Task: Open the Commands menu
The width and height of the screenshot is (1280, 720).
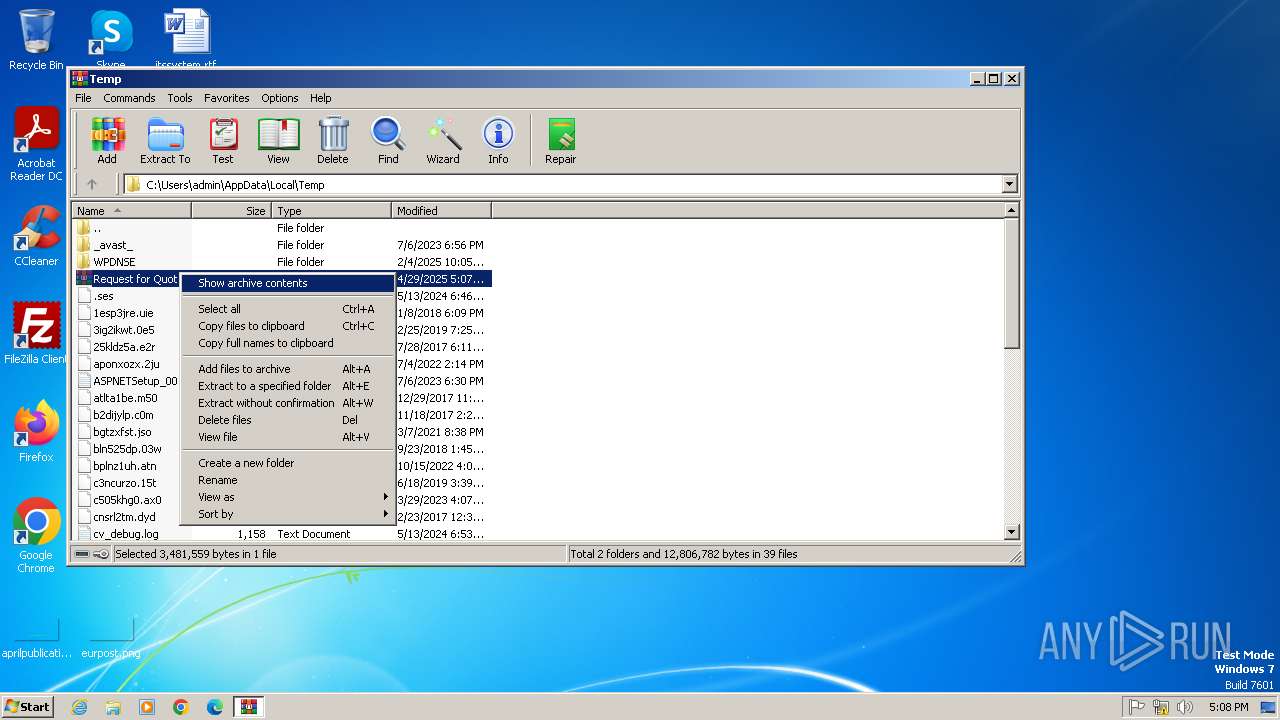Action: click(129, 98)
